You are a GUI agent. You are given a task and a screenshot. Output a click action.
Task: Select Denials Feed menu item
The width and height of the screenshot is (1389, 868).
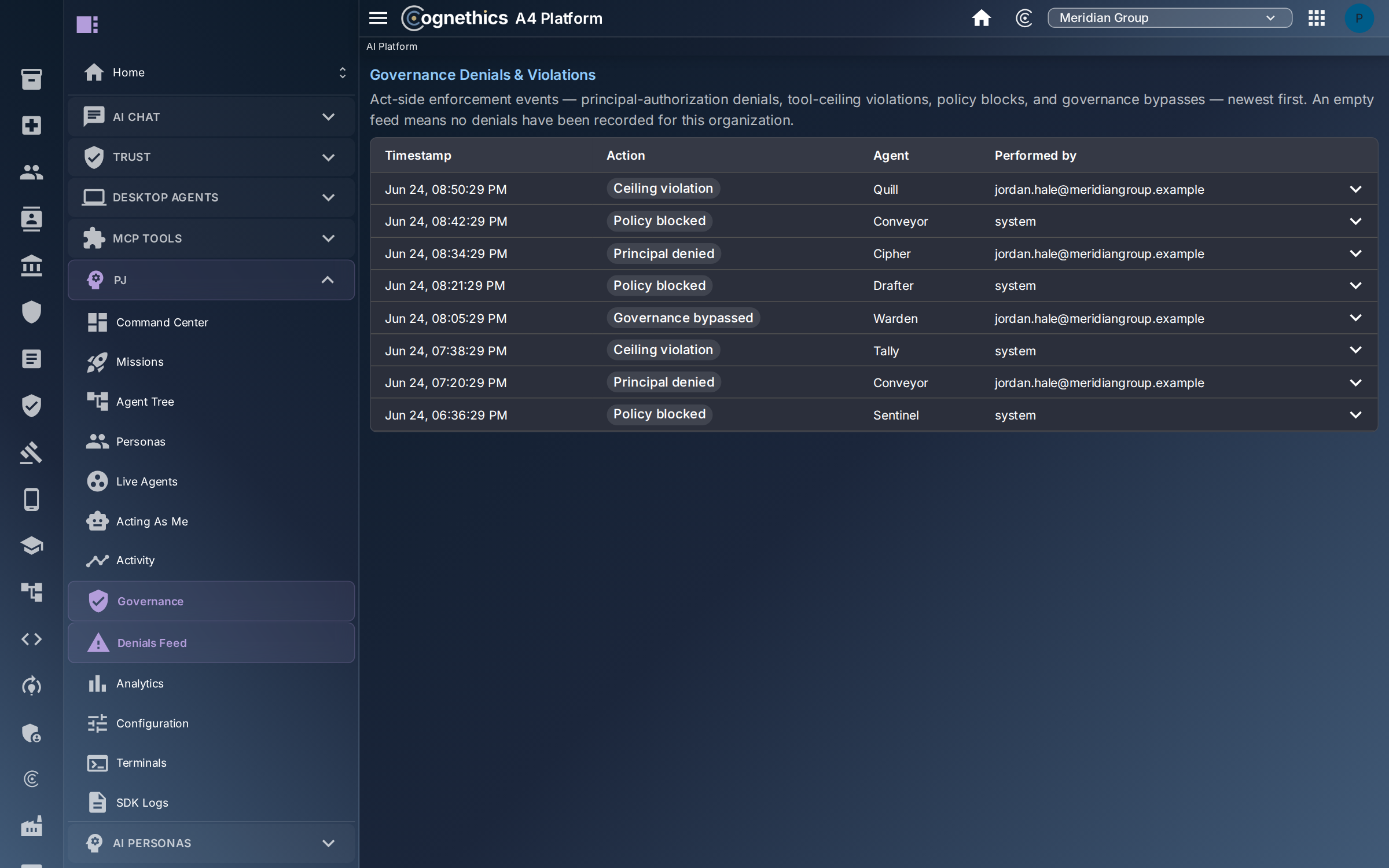pyautogui.click(x=211, y=643)
